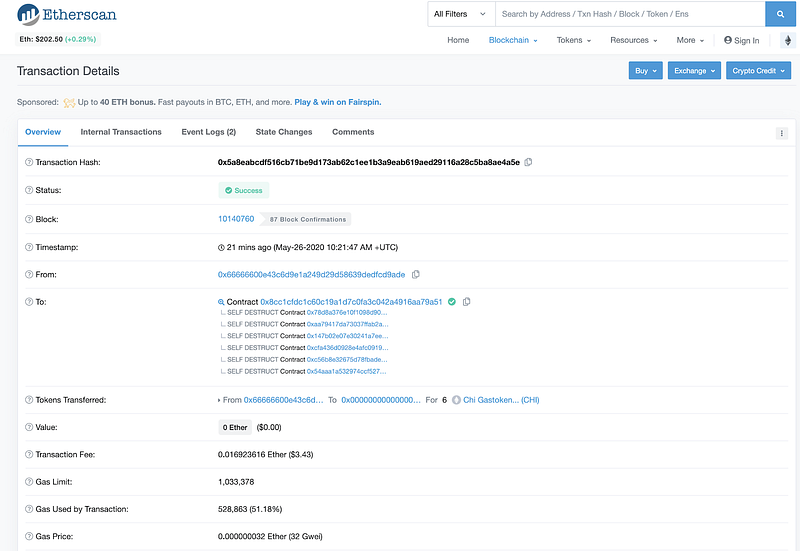Viewport: 800px width, 551px height.
Task: Click the search input field
Action: point(630,14)
